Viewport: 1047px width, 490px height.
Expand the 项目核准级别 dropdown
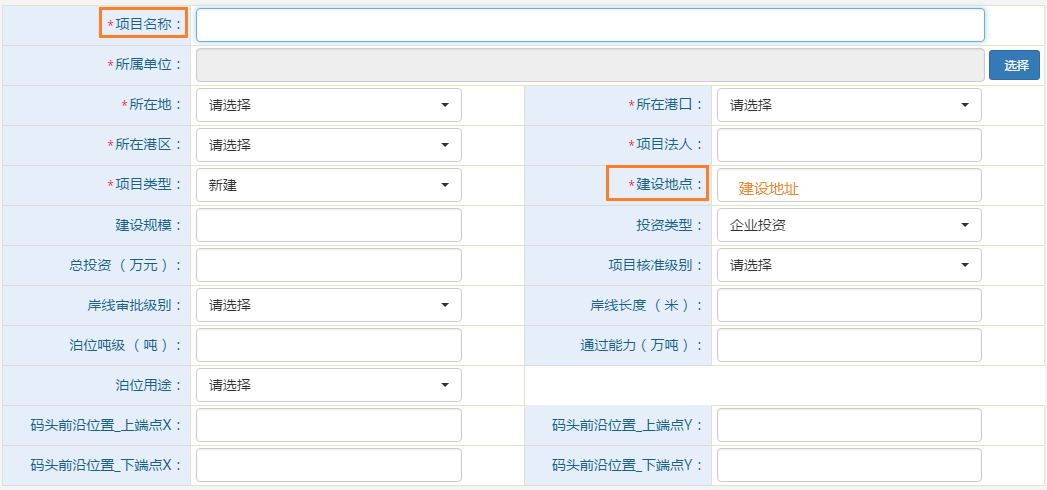(848, 265)
